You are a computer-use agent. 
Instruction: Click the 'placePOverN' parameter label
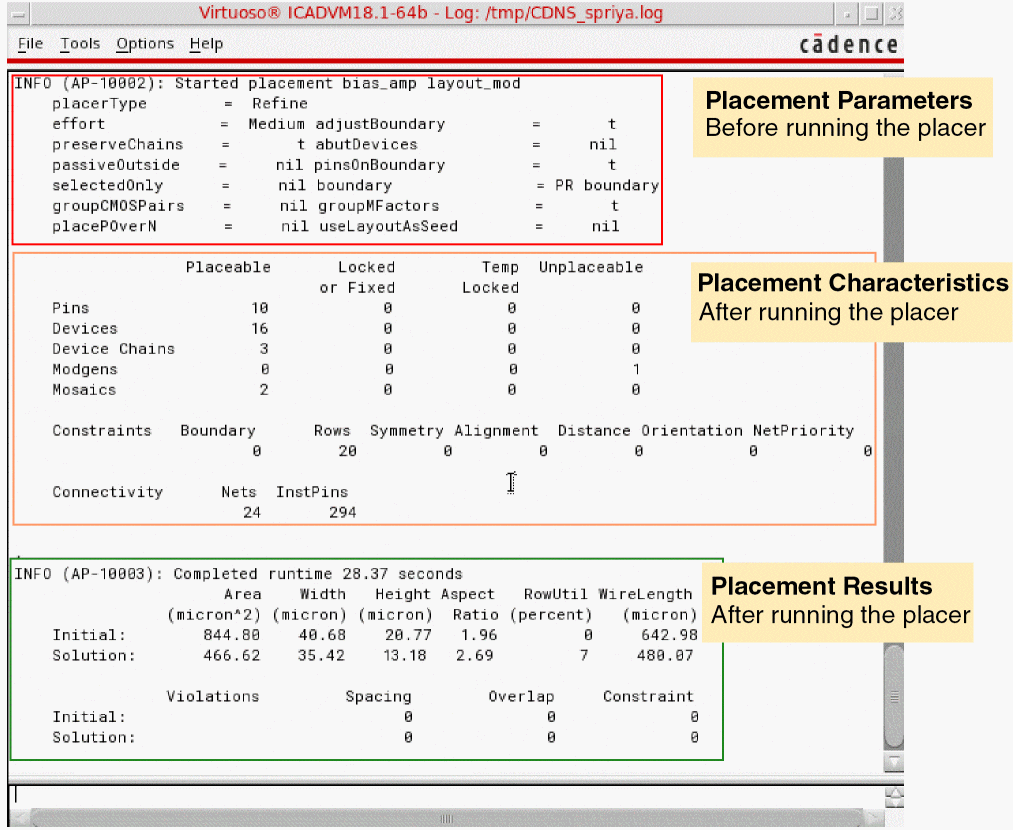(105, 227)
